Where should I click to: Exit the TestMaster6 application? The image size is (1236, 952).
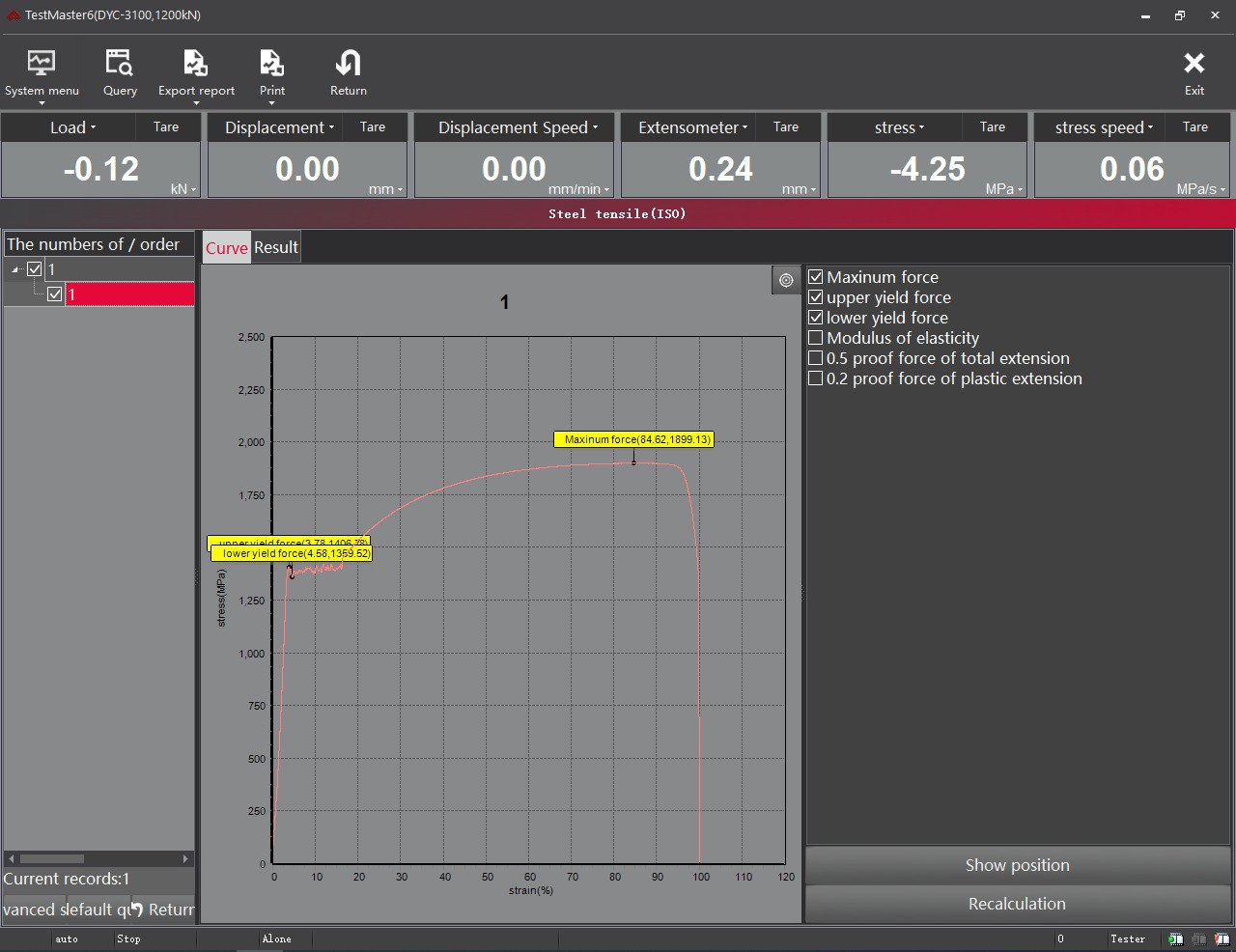1194,72
